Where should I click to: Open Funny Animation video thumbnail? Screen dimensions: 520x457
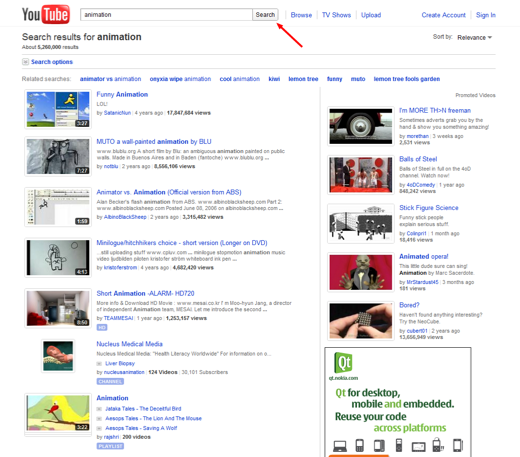[58, 109]
